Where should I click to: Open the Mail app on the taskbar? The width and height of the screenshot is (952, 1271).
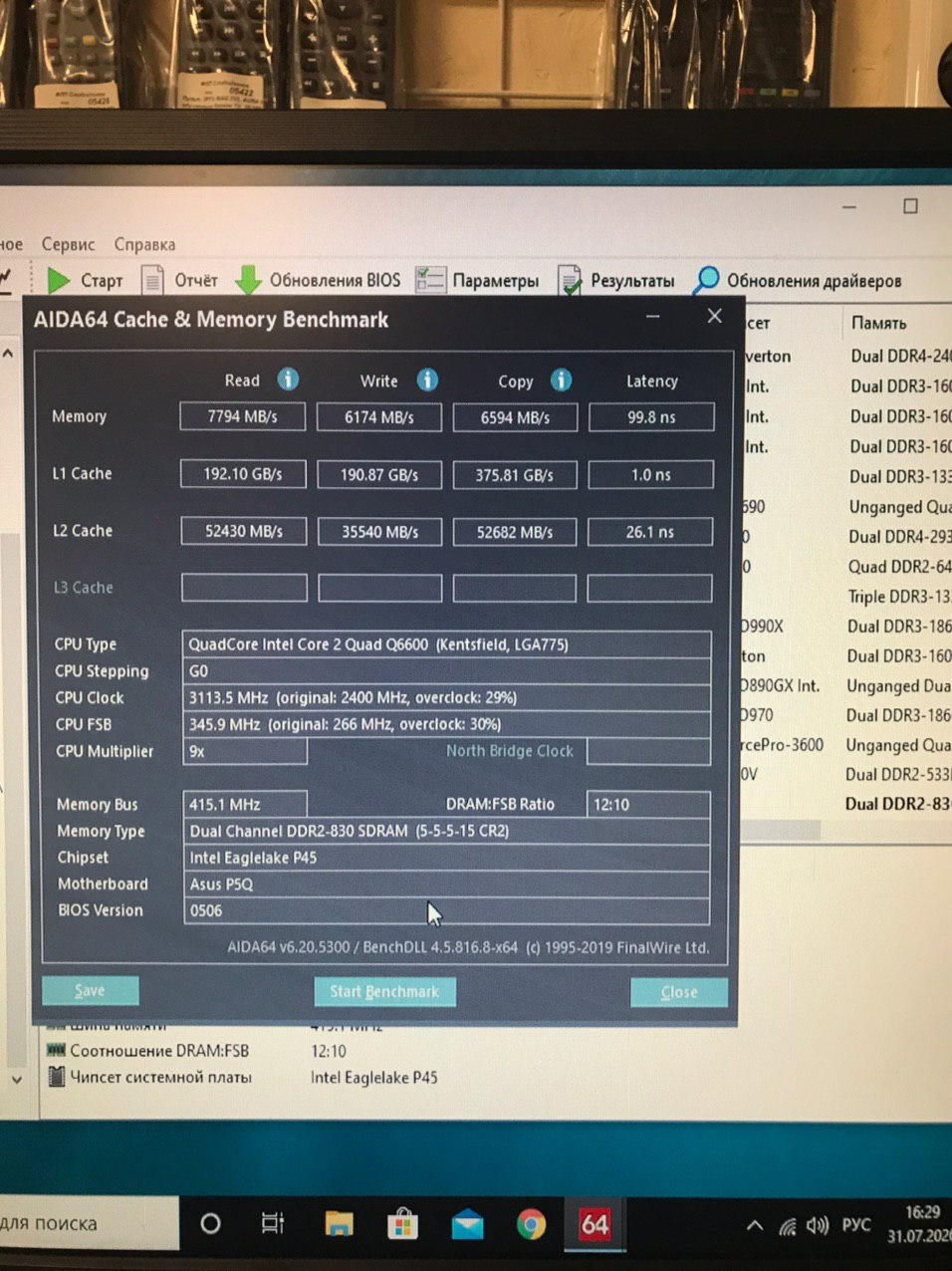click(x=467, y=1224)
